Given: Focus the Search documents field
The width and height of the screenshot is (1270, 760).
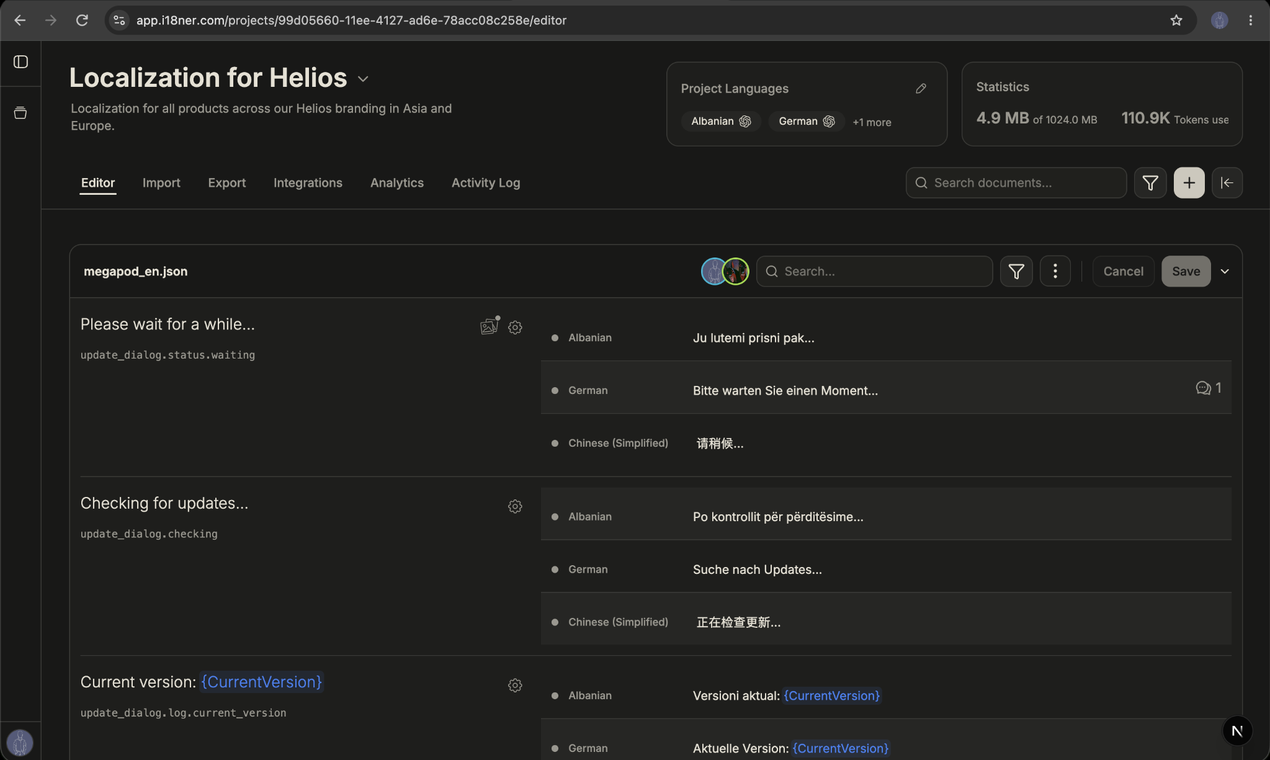Looking at the screenshot, I should 1016,183.
